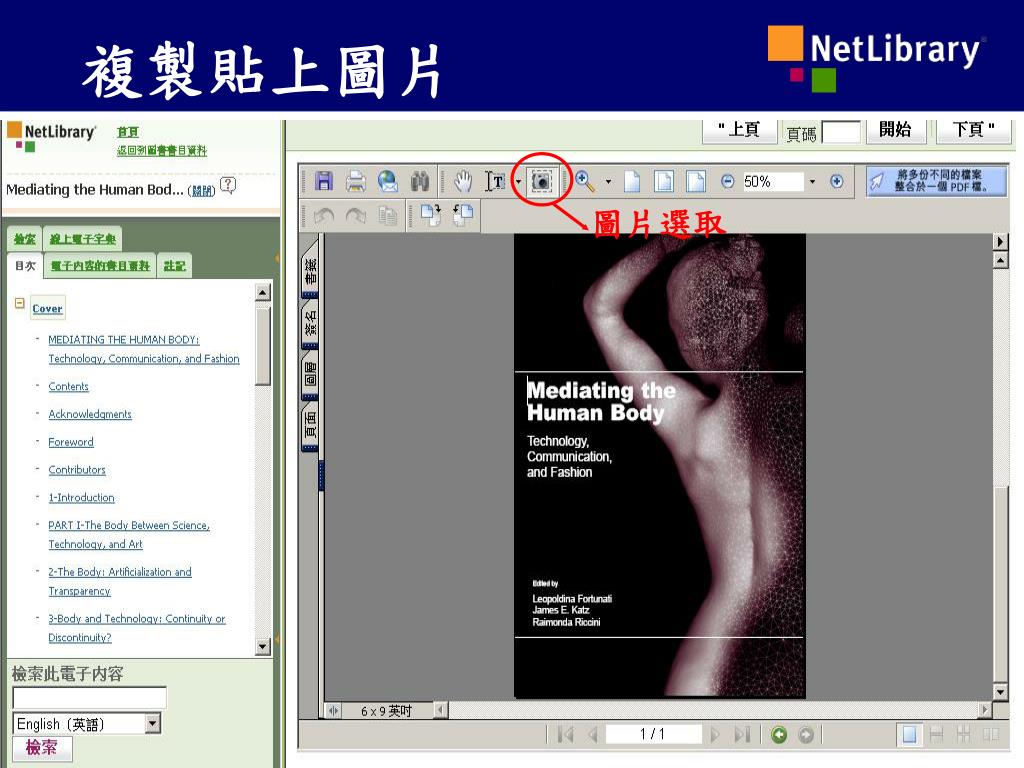The width and height of the screenshot is (1024, 768).
Task: Open Zoom tool dropdown arrow
Action: click(x=608, y=182)
